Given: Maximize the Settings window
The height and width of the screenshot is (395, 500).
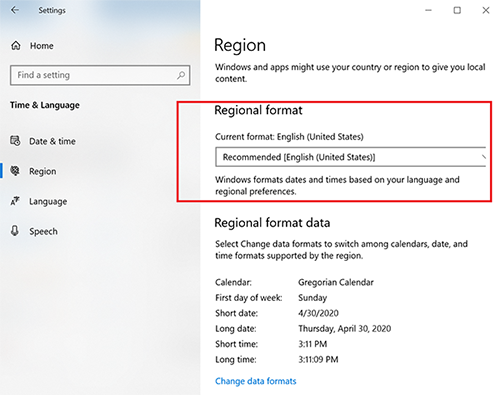Looking at the screenshot, I should [x=457, y=10].
